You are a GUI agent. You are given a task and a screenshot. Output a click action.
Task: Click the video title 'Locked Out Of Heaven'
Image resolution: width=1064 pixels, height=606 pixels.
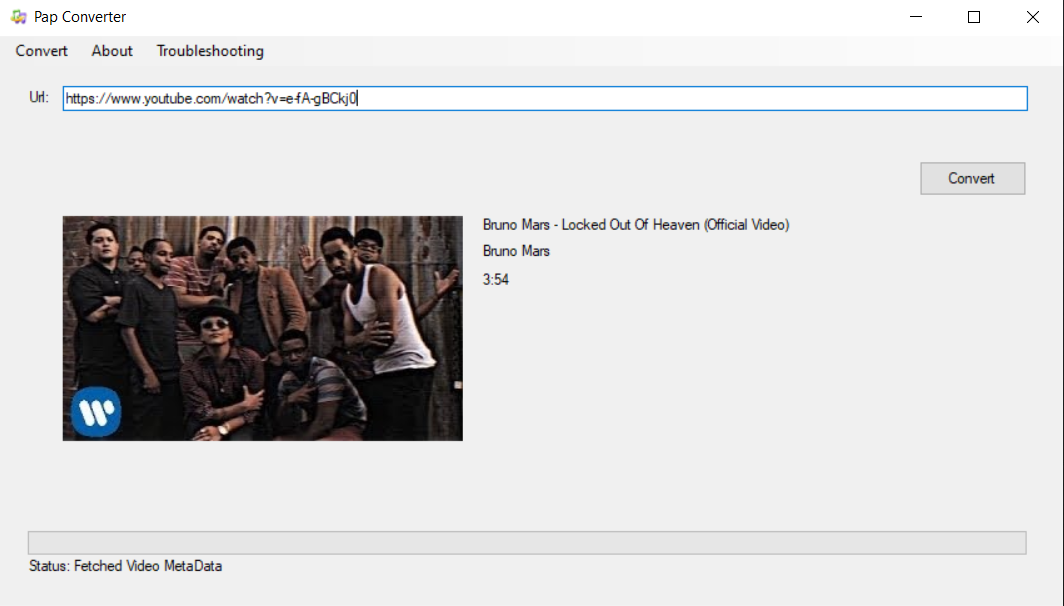[636, 225]
